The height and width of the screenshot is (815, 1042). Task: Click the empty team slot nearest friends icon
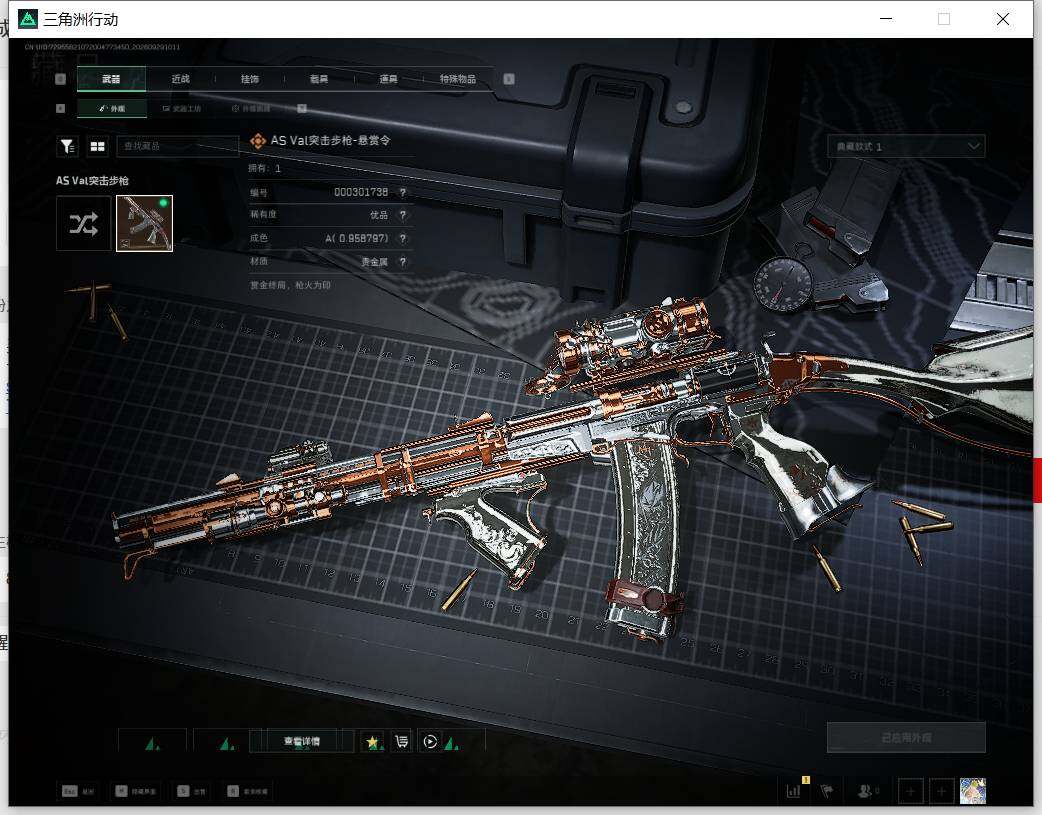[910, 791]
